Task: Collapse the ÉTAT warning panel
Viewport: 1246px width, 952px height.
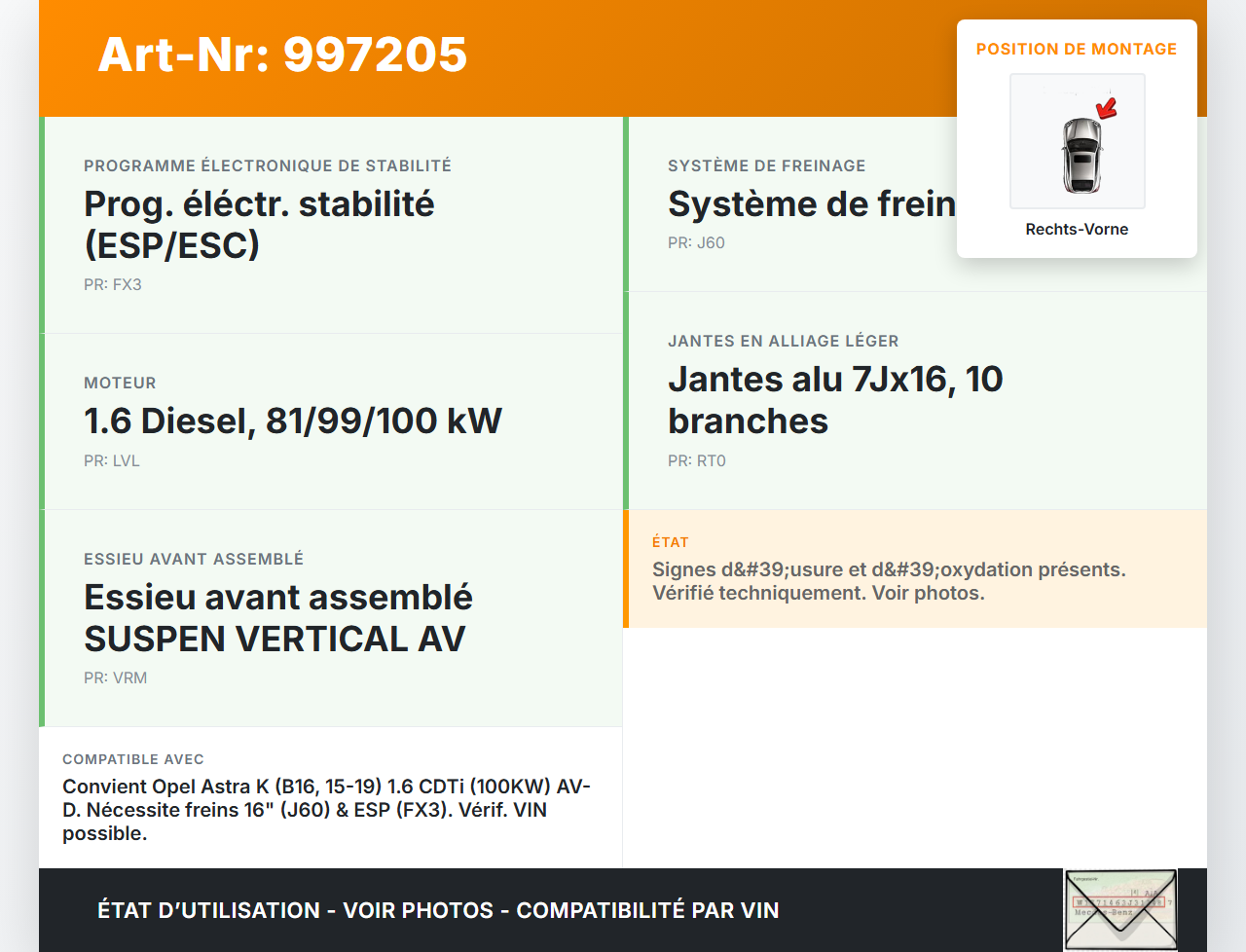Action: point(915,568)
